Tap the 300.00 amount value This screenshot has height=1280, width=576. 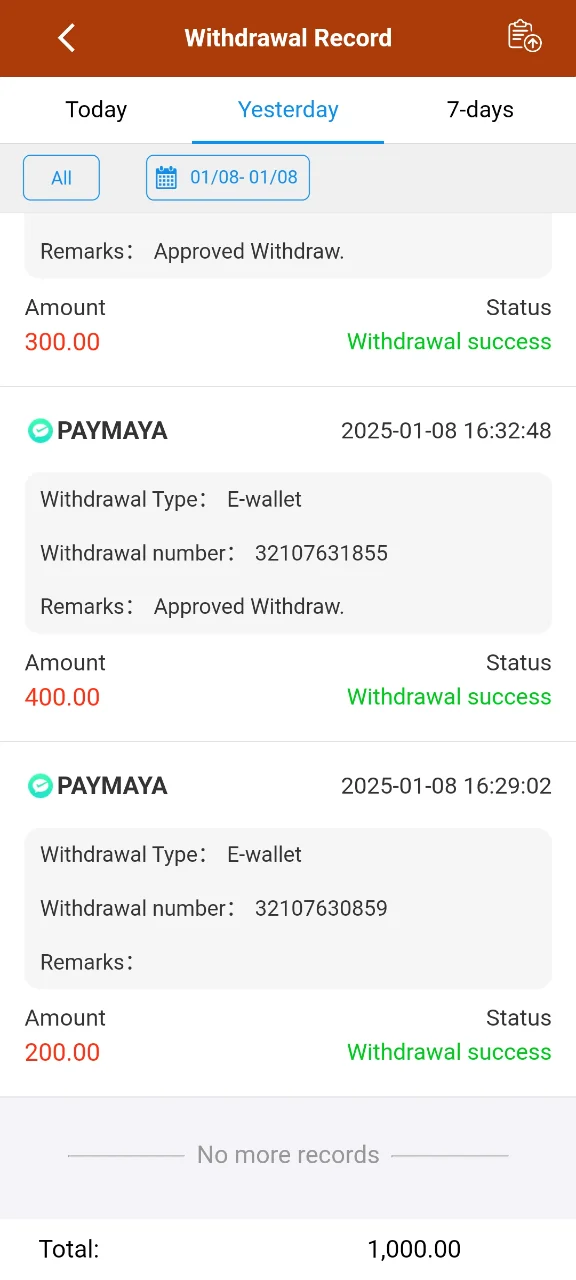pyautogui.click(x=62, y=342)
